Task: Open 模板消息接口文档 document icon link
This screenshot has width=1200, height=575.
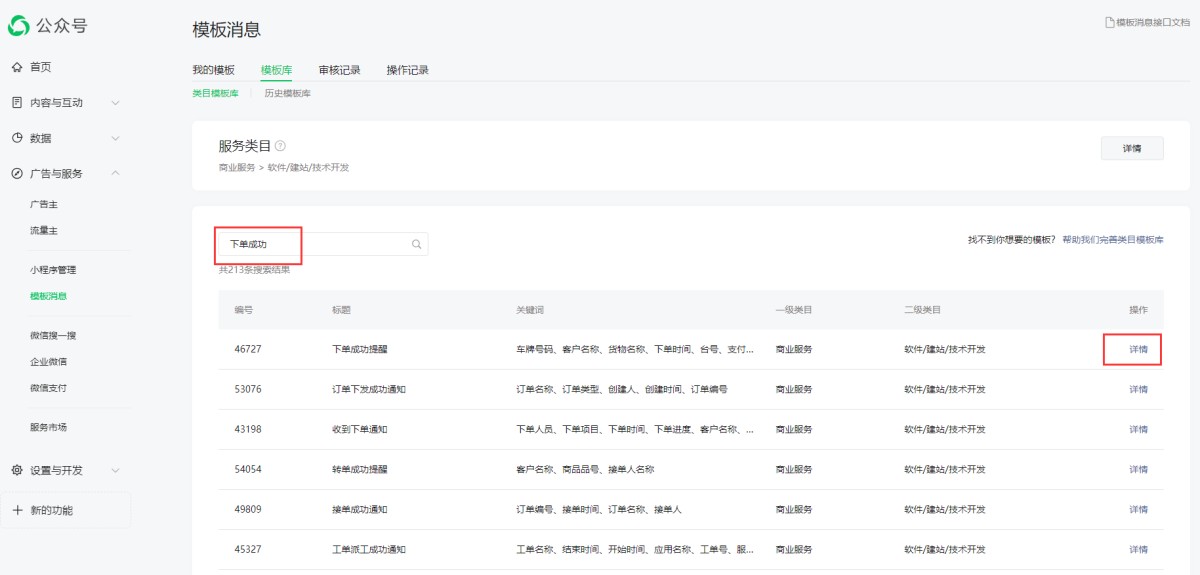Action: point(1109,22)
